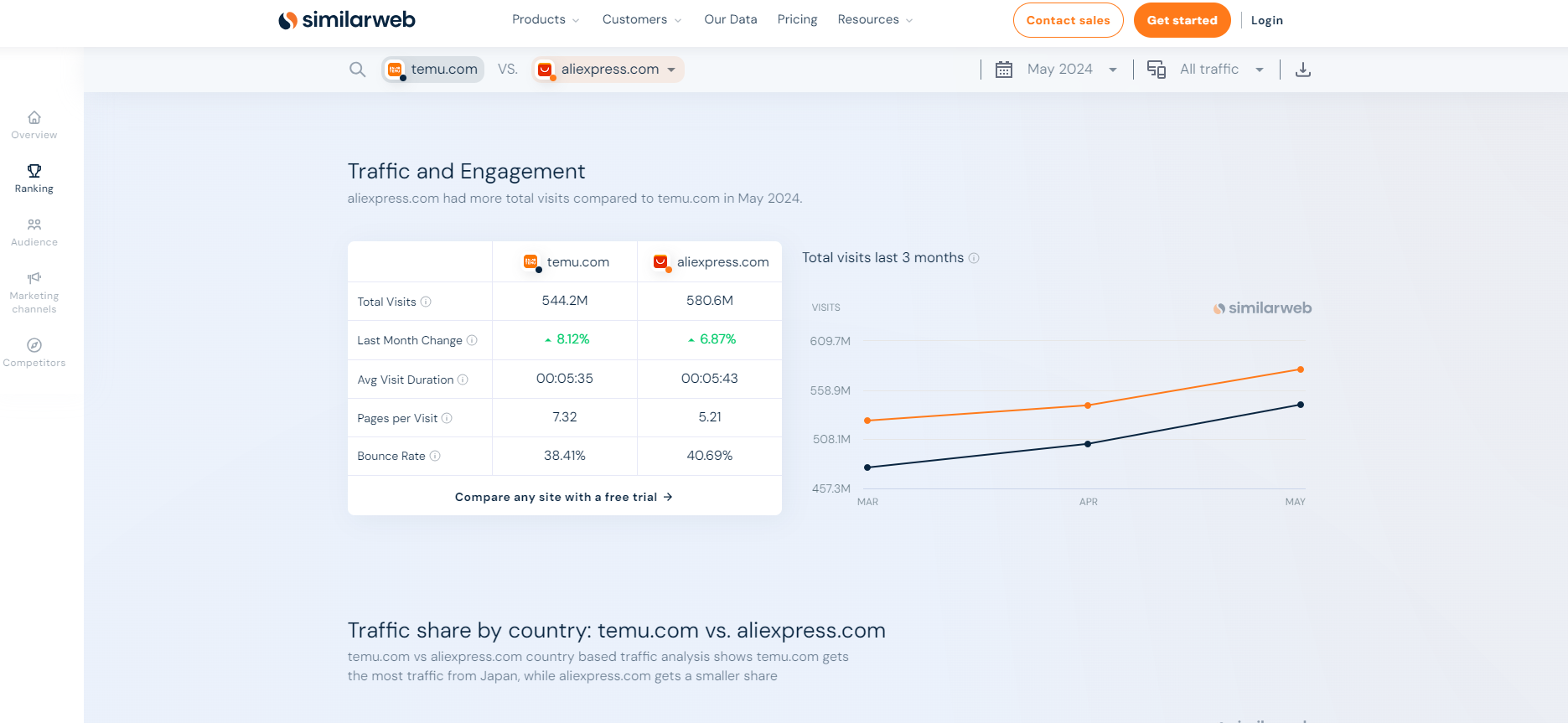Click the Overview house icon

[34, 117]
